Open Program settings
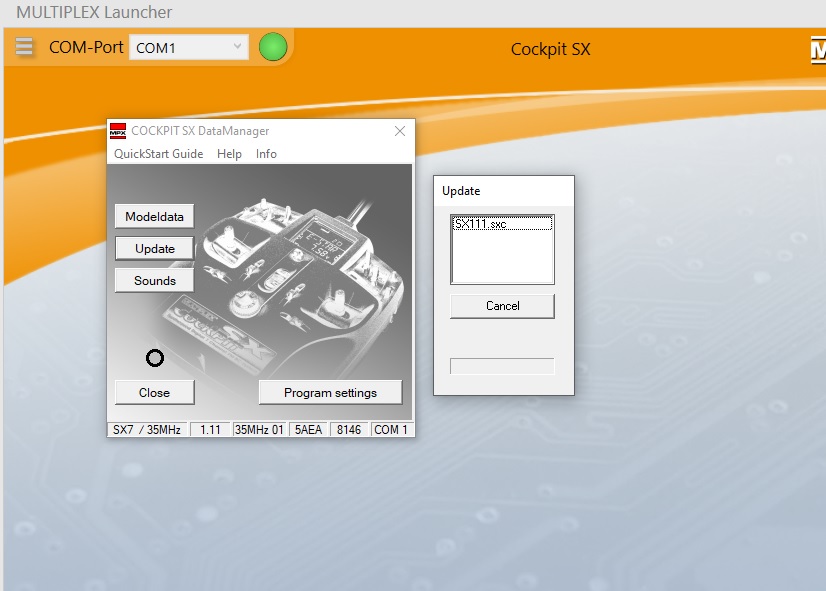 coord(330,392)
